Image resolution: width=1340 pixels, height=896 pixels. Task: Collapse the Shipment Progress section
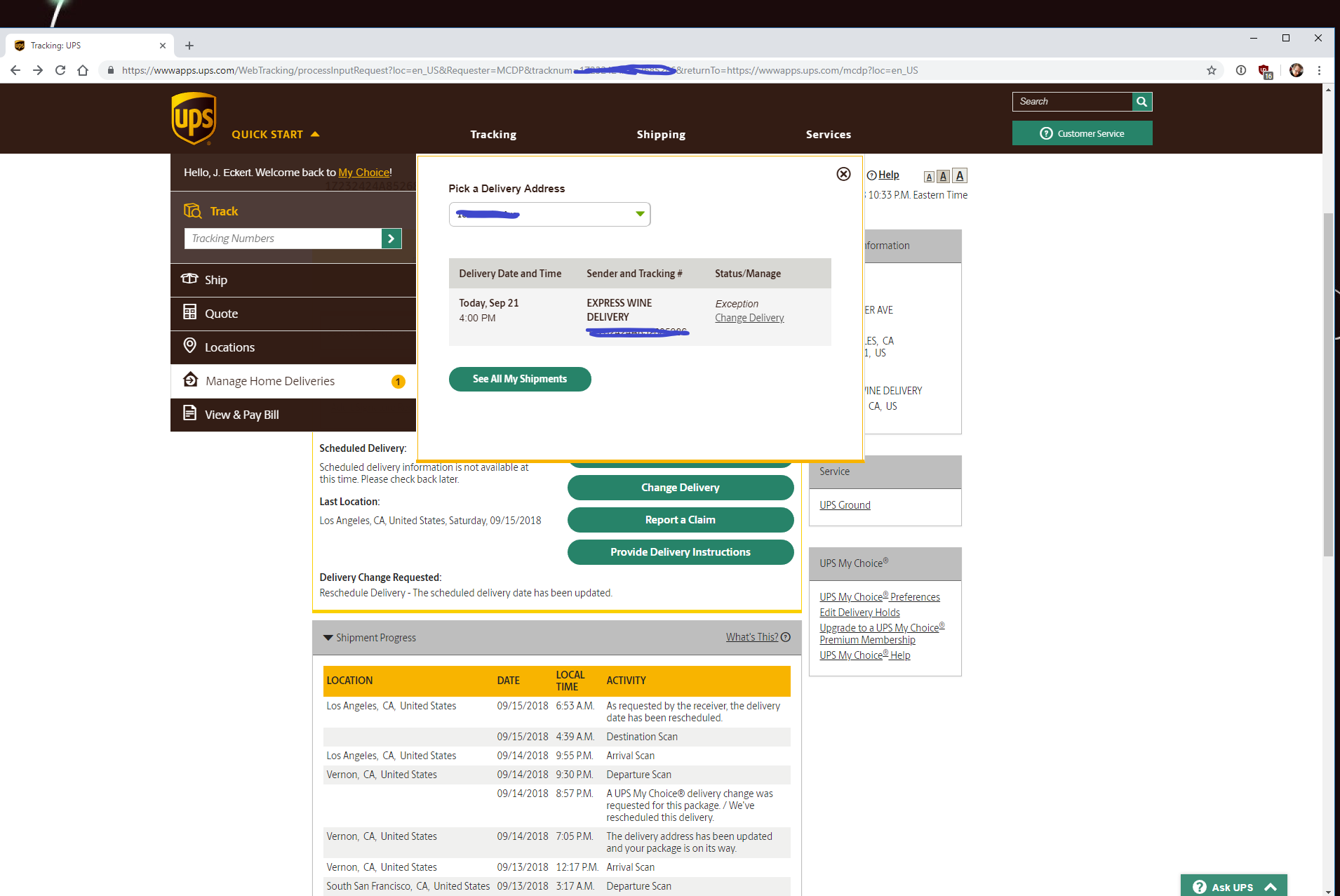click(x=328, y=638)
